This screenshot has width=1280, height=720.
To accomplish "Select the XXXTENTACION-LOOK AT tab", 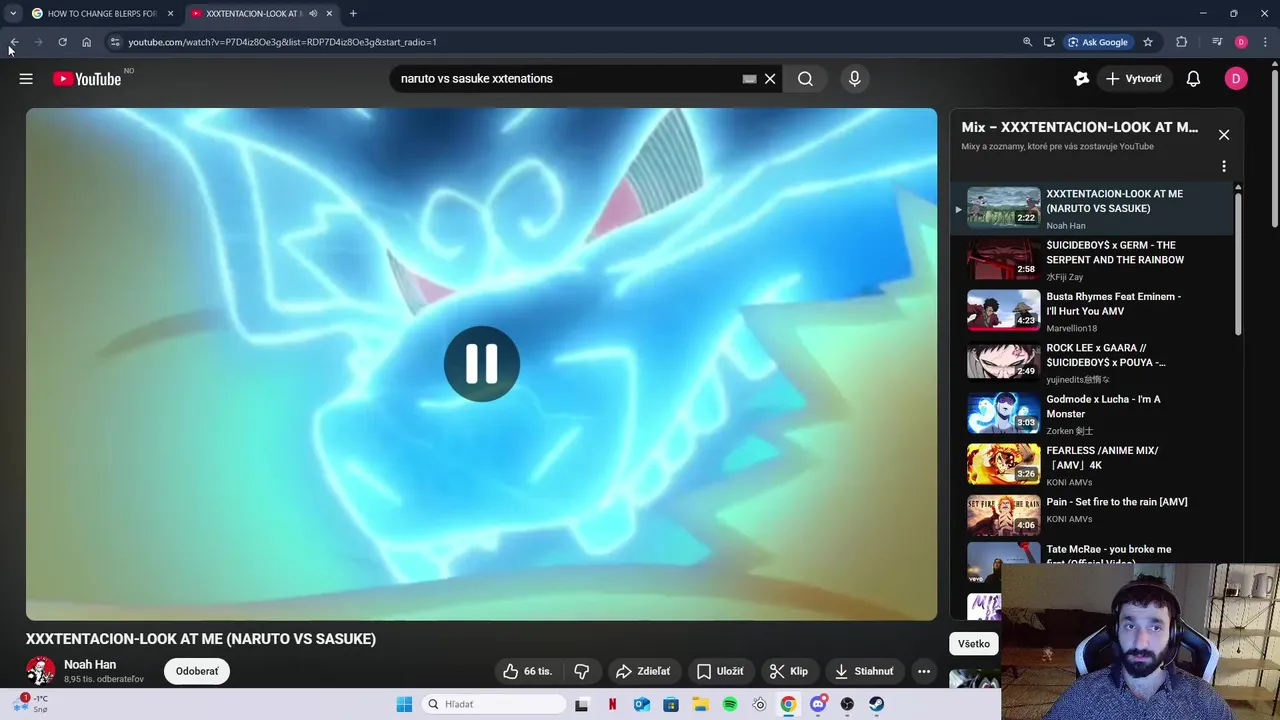I will pos(254,14).
